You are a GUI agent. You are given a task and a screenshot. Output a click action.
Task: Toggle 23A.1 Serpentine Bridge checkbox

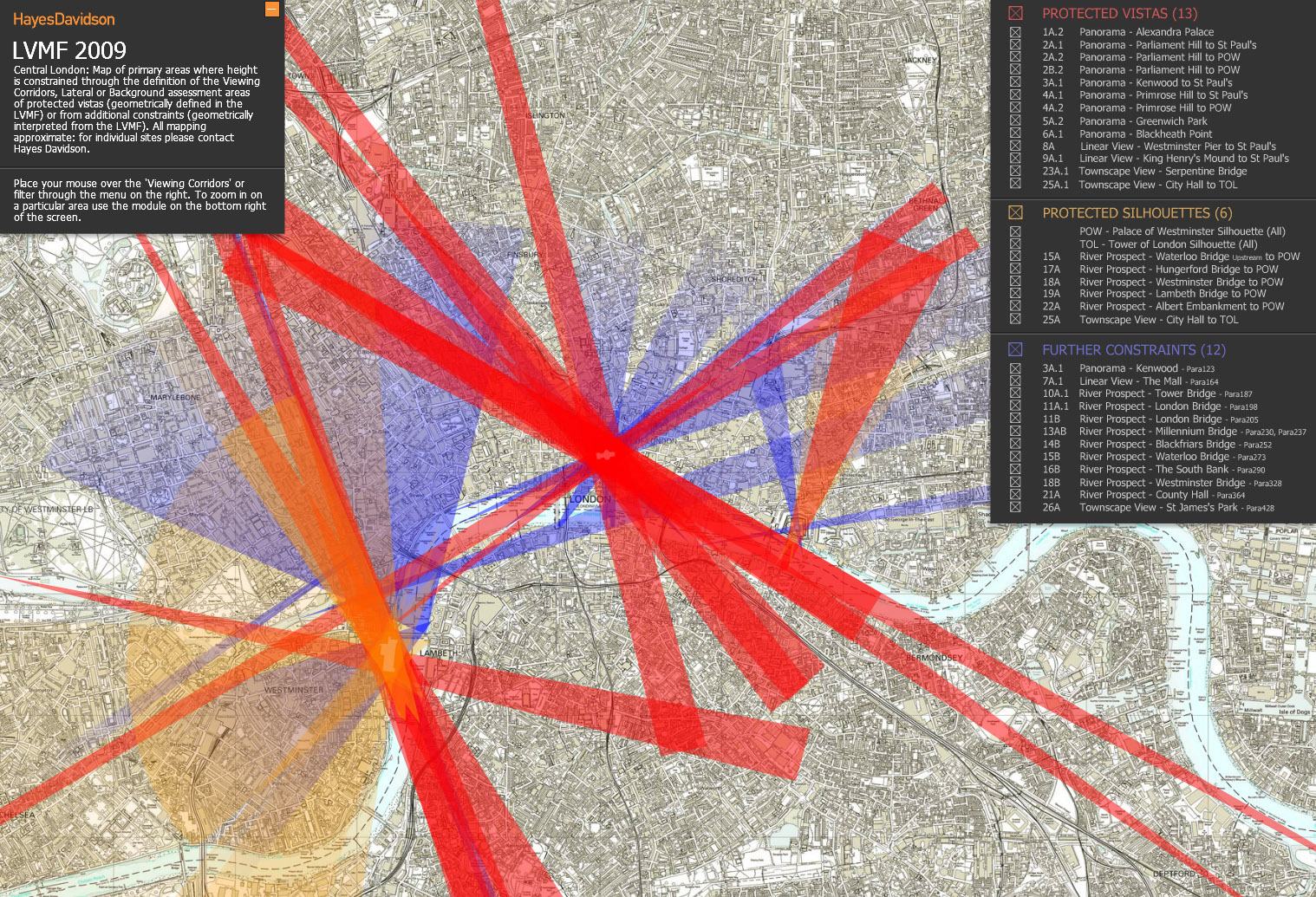1015,172
